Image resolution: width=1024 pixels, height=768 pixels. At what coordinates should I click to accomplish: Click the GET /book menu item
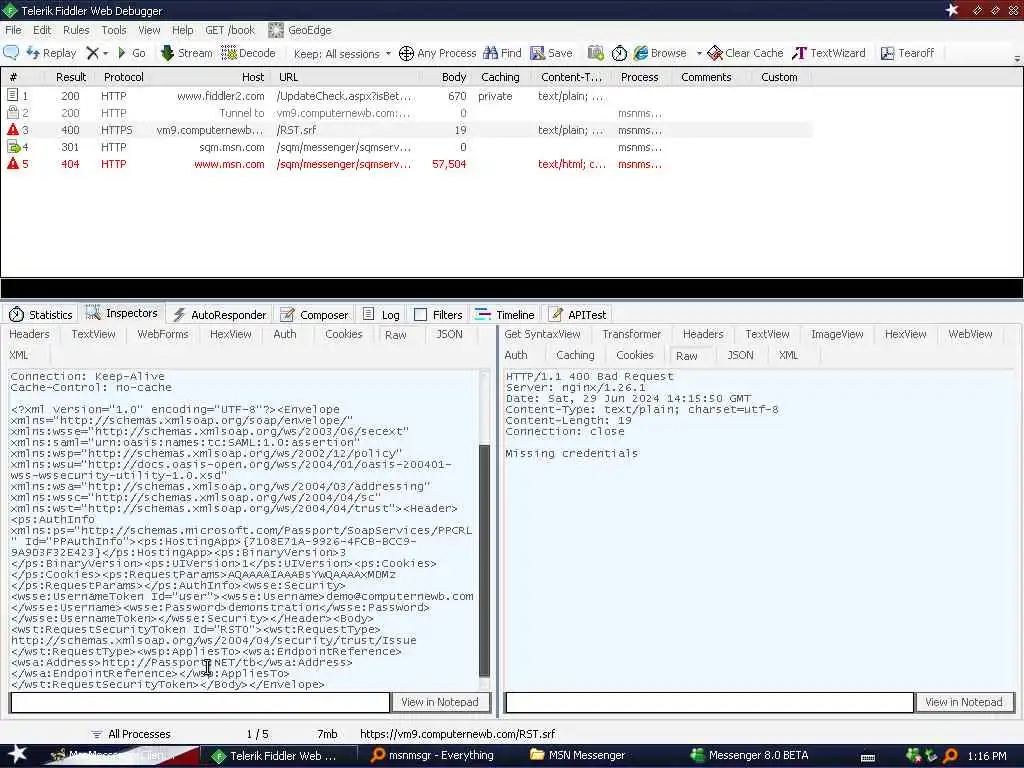pyautogui.click(x=230, y=30)
